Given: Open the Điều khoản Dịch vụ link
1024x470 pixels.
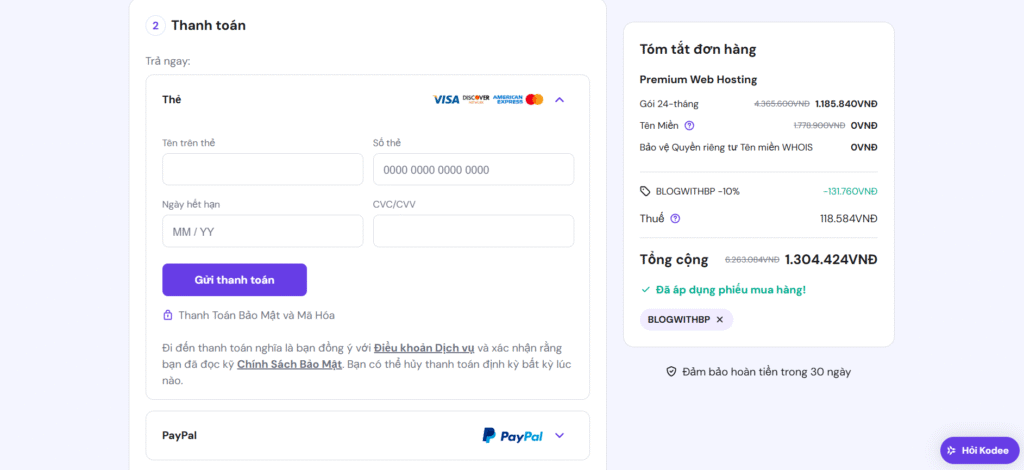Looking at the screenshot, I should coord(424,348).
